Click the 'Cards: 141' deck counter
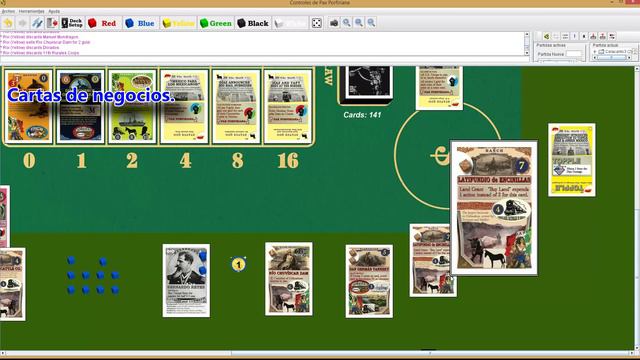 pos(362,115)
